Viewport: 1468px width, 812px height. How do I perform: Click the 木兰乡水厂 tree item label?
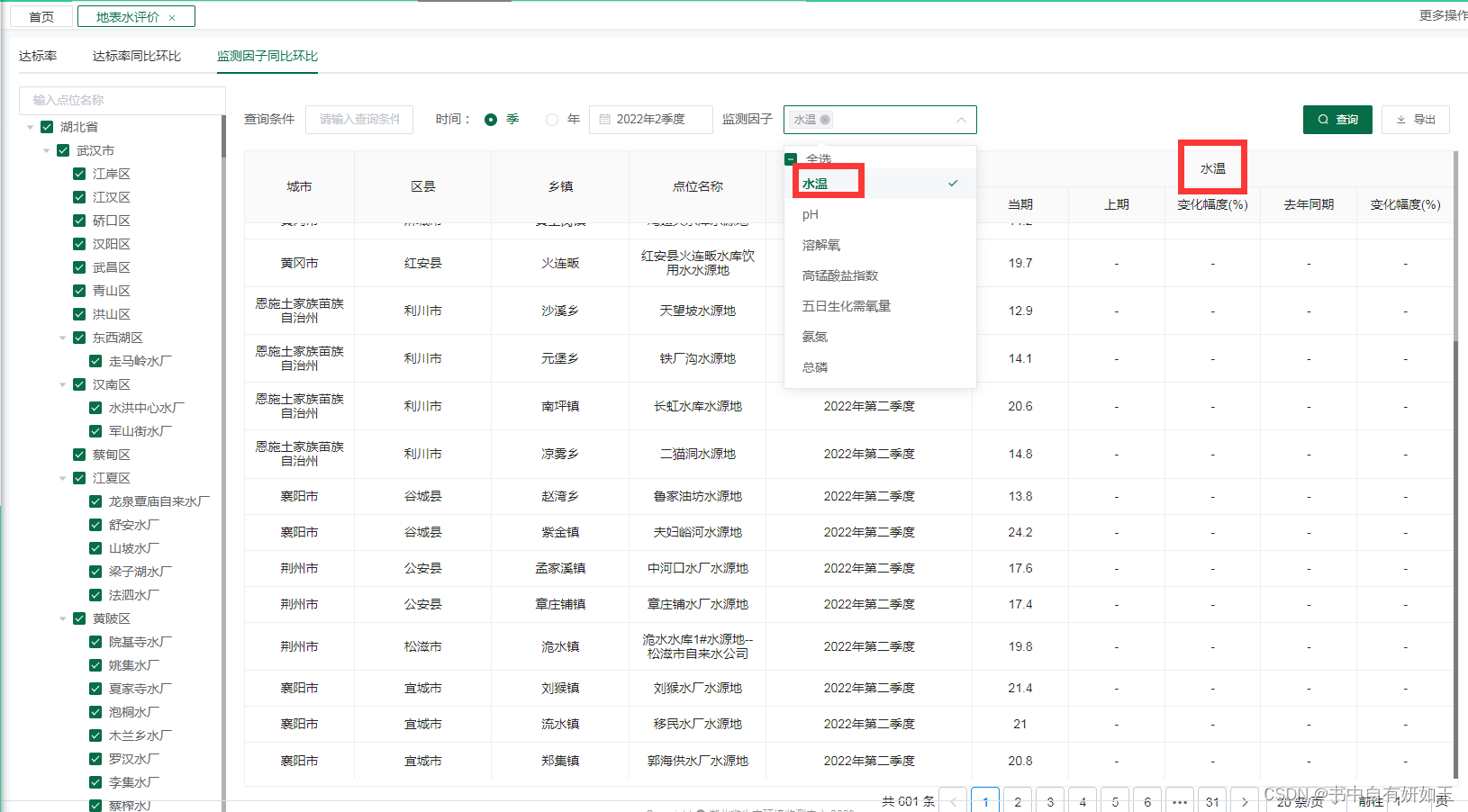point(140,735)
